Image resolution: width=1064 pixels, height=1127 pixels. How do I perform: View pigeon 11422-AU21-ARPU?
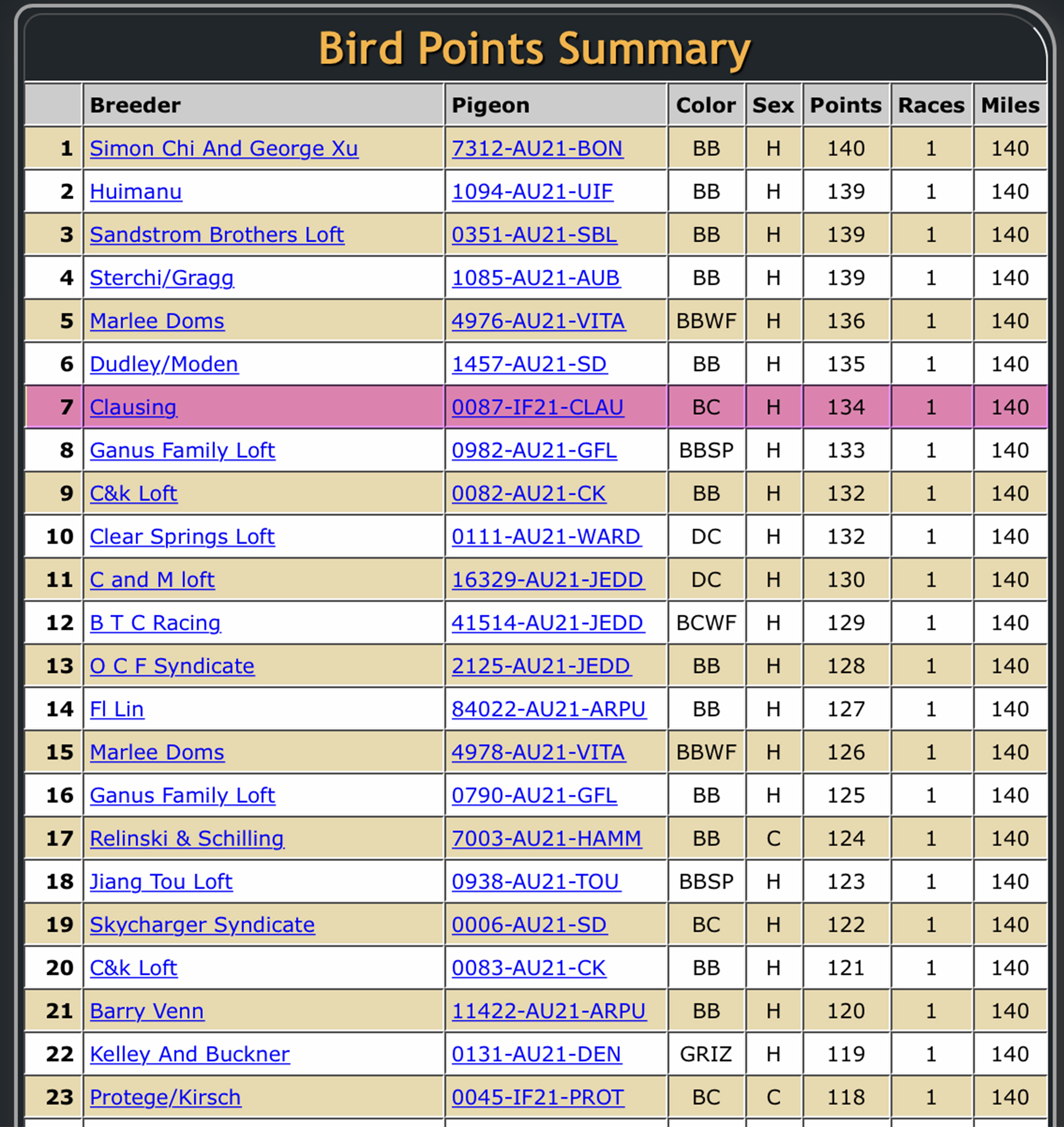click(x=549, y=1011)
